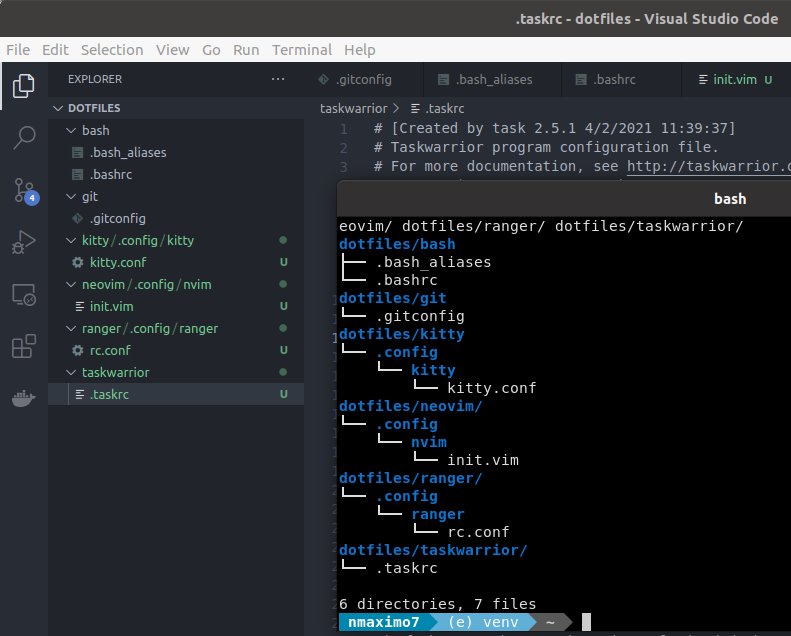Click the taskwarrior breadcrumb segment
The height and width of the screenshot is (636, 791).
pos(354,108)
